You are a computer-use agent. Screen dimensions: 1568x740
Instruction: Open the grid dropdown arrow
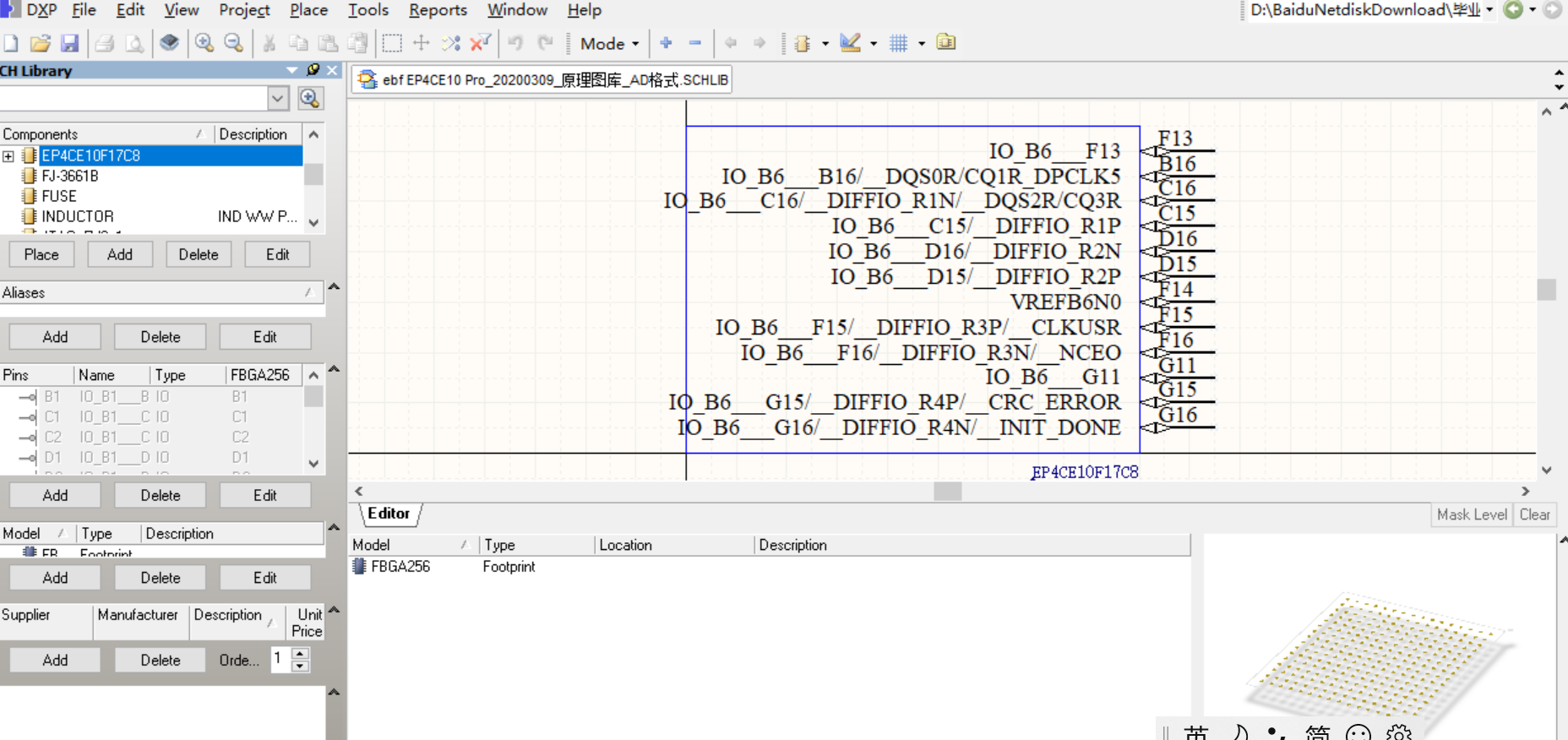tap(922, 43)
